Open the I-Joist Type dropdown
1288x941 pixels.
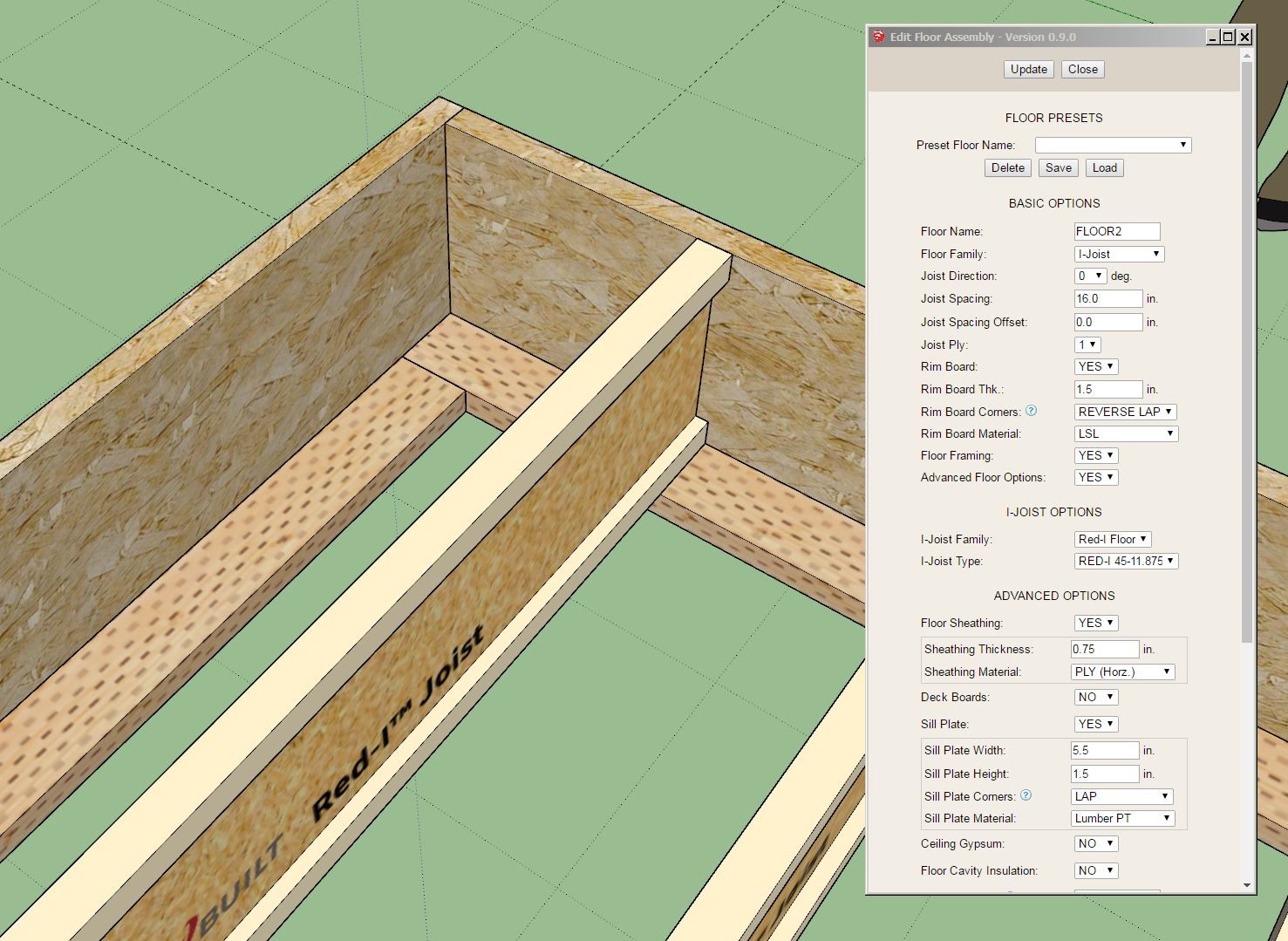click(1126, 561)
